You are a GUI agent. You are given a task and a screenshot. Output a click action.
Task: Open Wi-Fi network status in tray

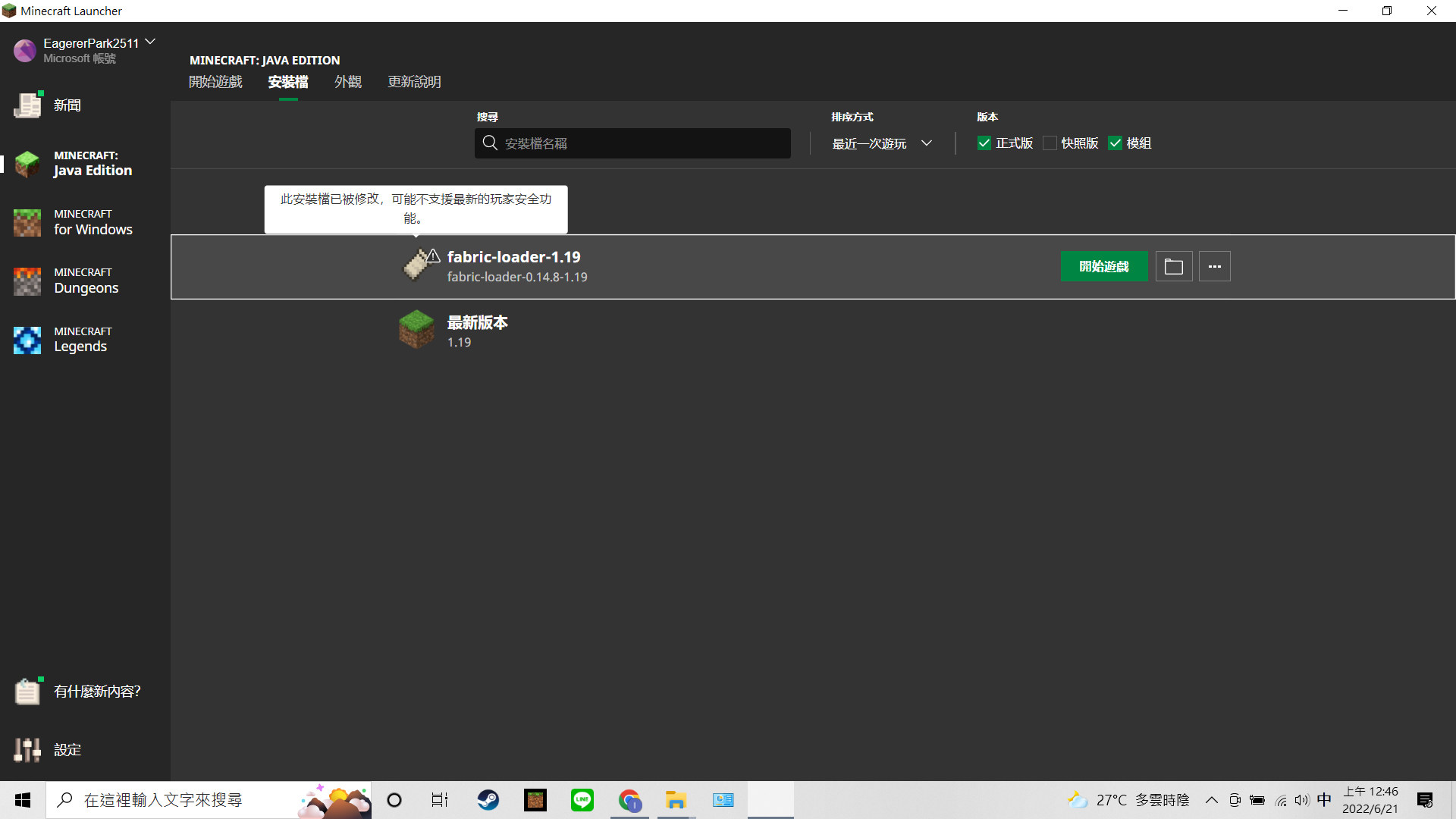point(1281,800)
